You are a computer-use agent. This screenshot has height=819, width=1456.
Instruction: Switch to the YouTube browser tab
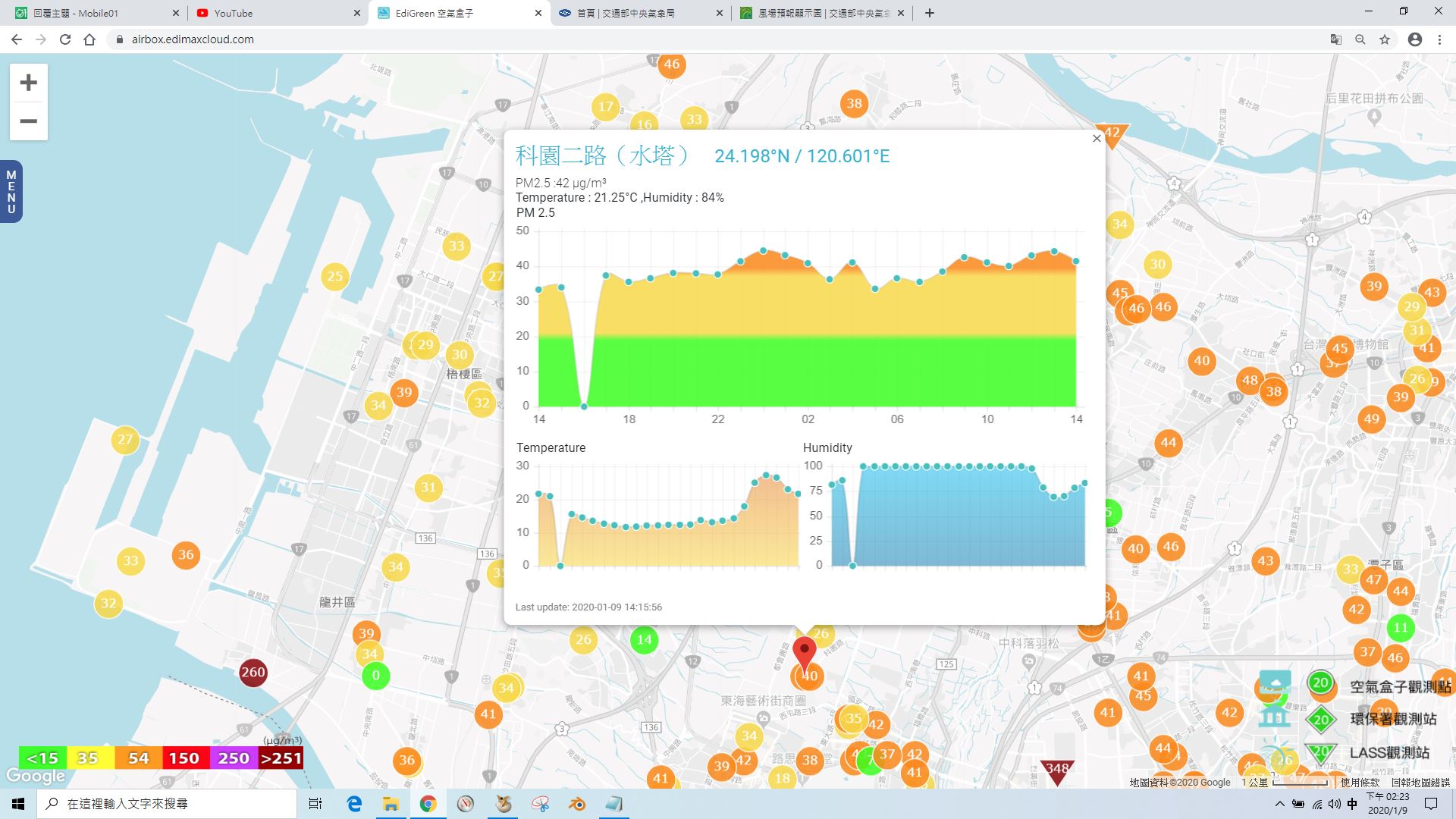[x=275, y=13]
